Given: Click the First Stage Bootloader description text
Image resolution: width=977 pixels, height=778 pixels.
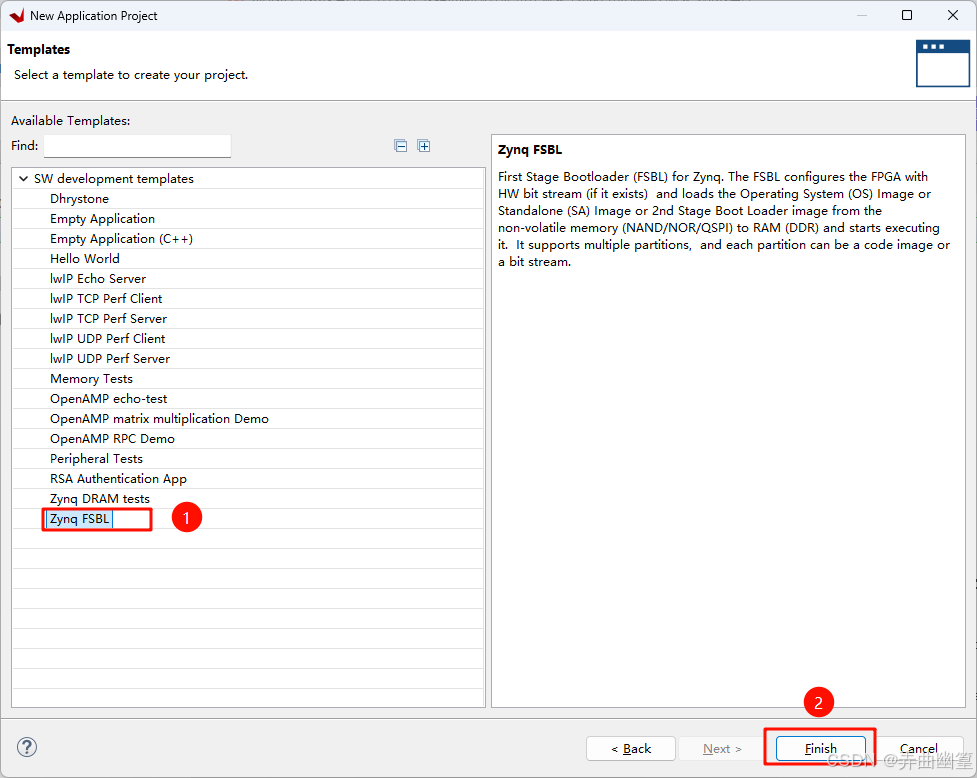Looking at the screenshot, I should [723, 219].
